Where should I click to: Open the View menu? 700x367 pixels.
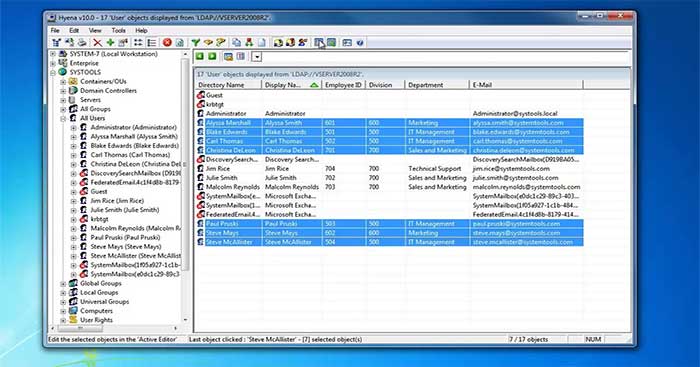(95, 30)
